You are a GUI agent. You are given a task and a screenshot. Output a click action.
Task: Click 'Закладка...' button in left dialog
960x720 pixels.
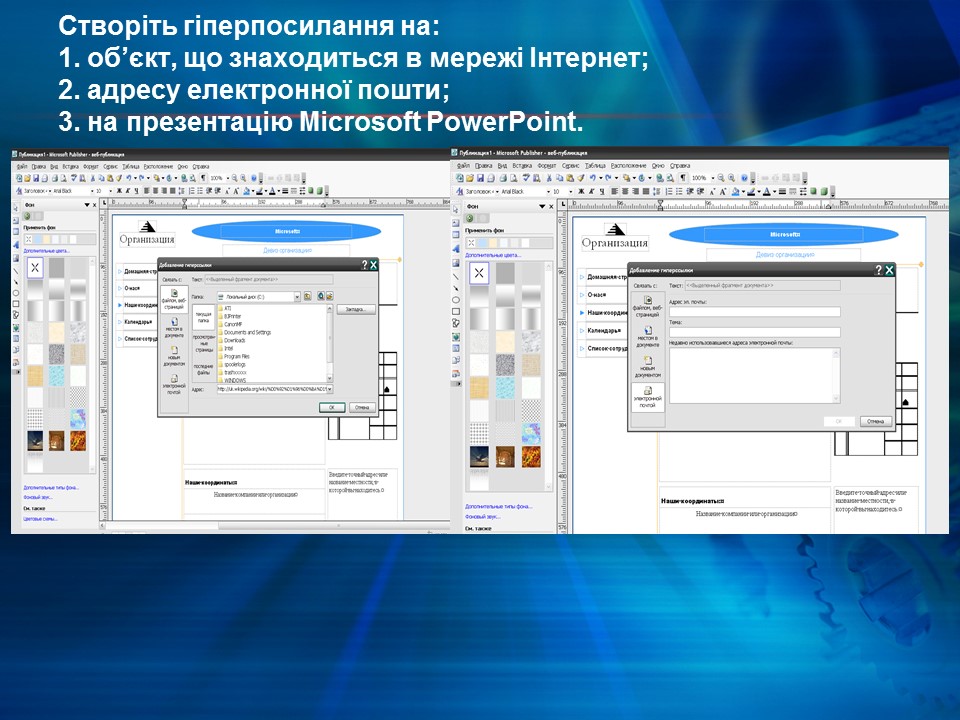pos(356,309)
